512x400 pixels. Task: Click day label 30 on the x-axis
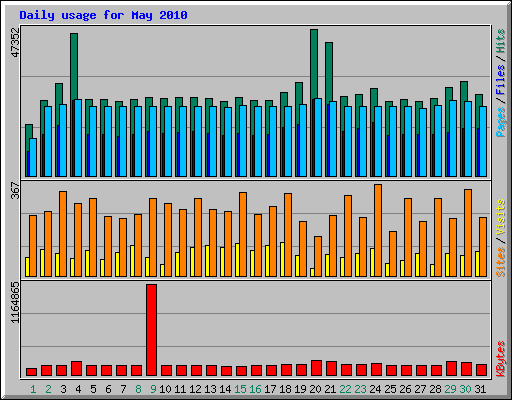tap(465, 389)
